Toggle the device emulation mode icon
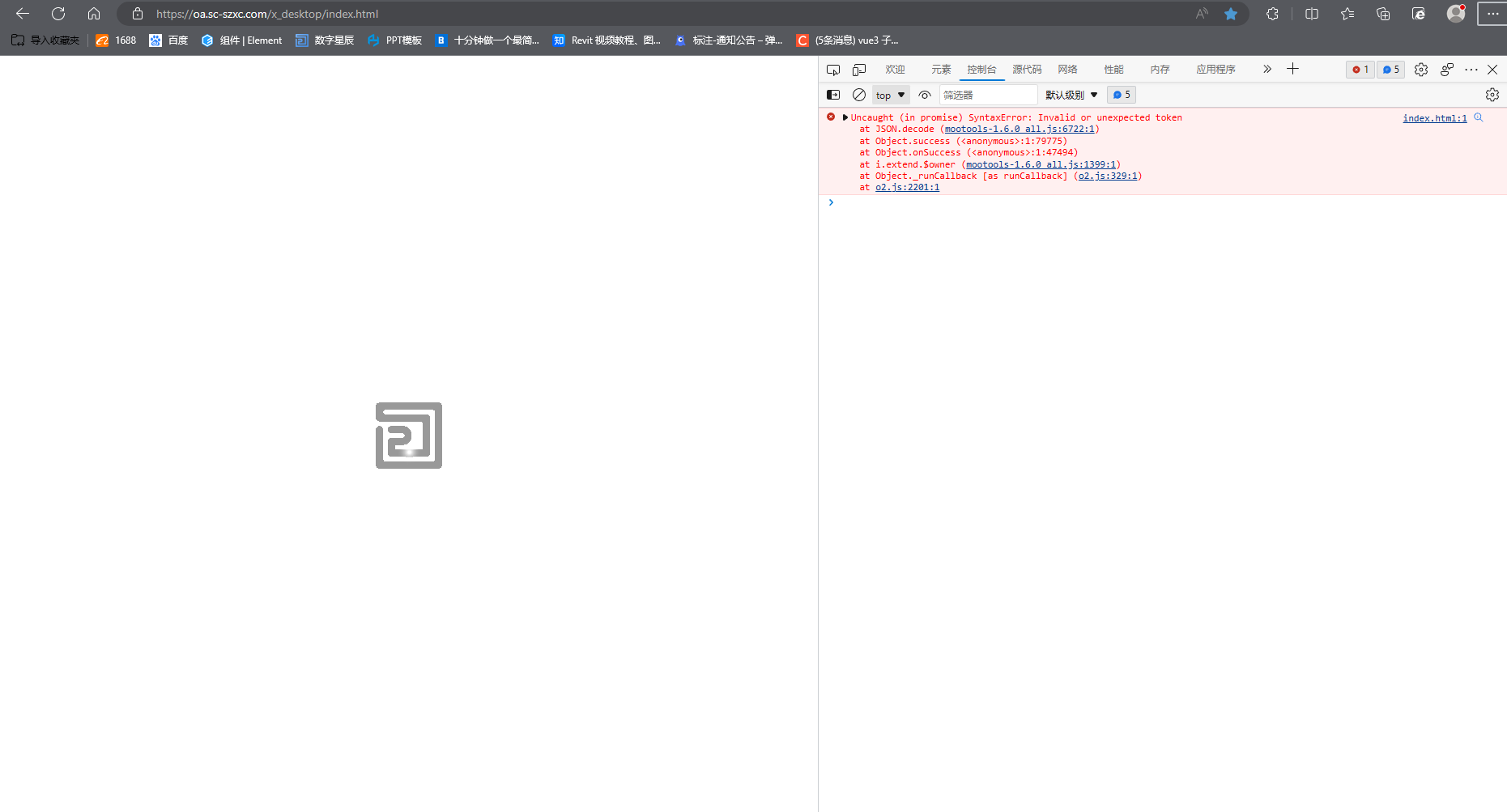Screen dimensions: 1507x812 [859, 70]
